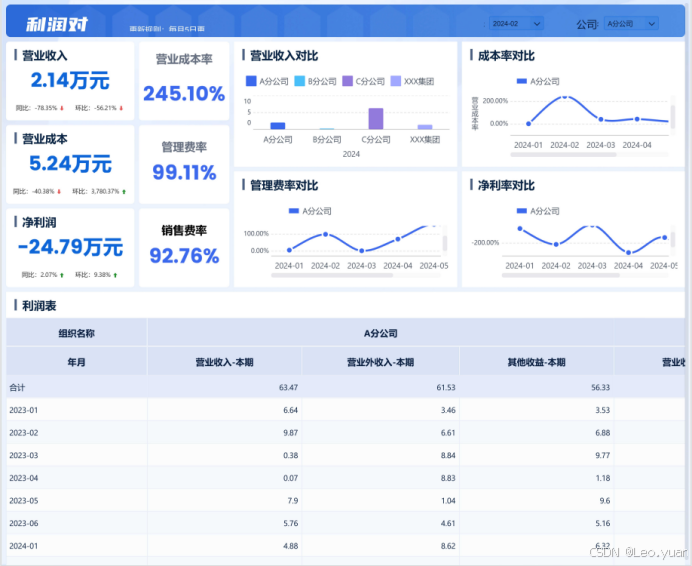This screenshot has width=692, height=566.
Task: Click the 环比 9.38% indicator under 净利润
Action: click(x=96, y=275)
